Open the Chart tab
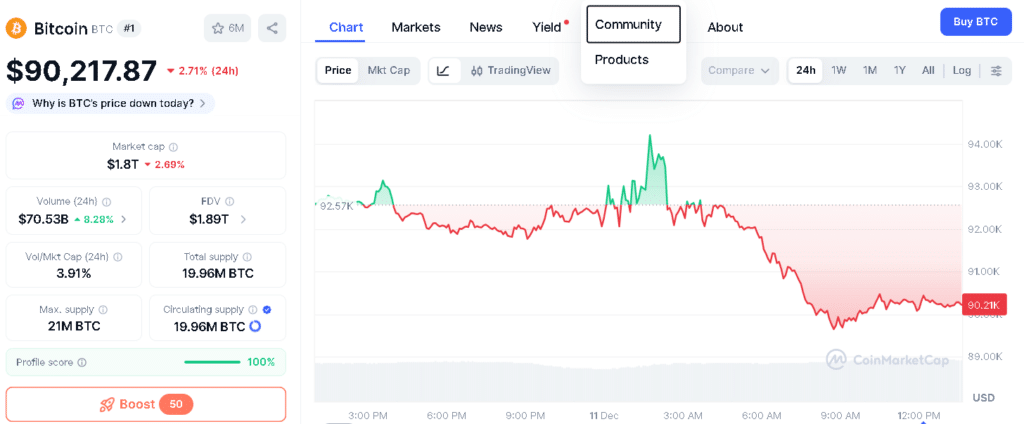1024x424 pixels. click(346, 27)
